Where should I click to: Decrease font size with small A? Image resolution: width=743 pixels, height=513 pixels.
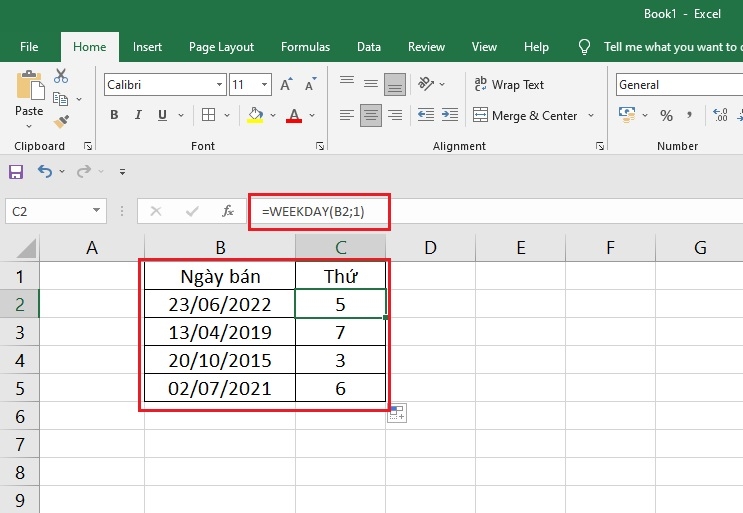(x=311, y=85)
